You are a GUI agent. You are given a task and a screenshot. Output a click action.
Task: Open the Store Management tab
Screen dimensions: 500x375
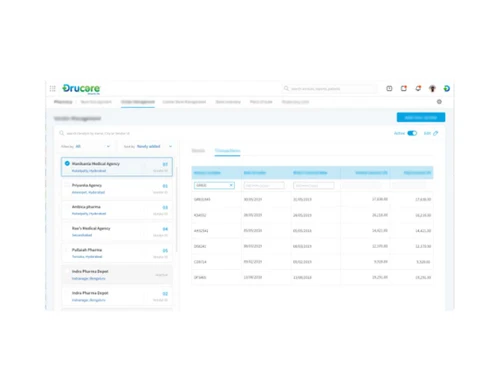pyautogui.click(x=96, y=102)
